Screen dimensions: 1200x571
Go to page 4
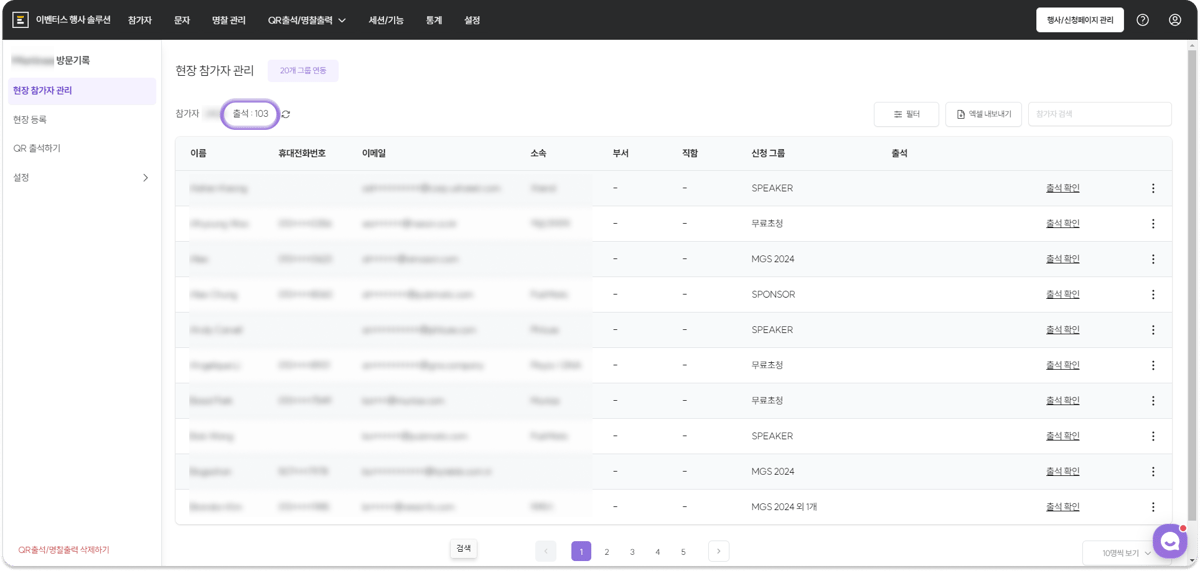point(657,551)
